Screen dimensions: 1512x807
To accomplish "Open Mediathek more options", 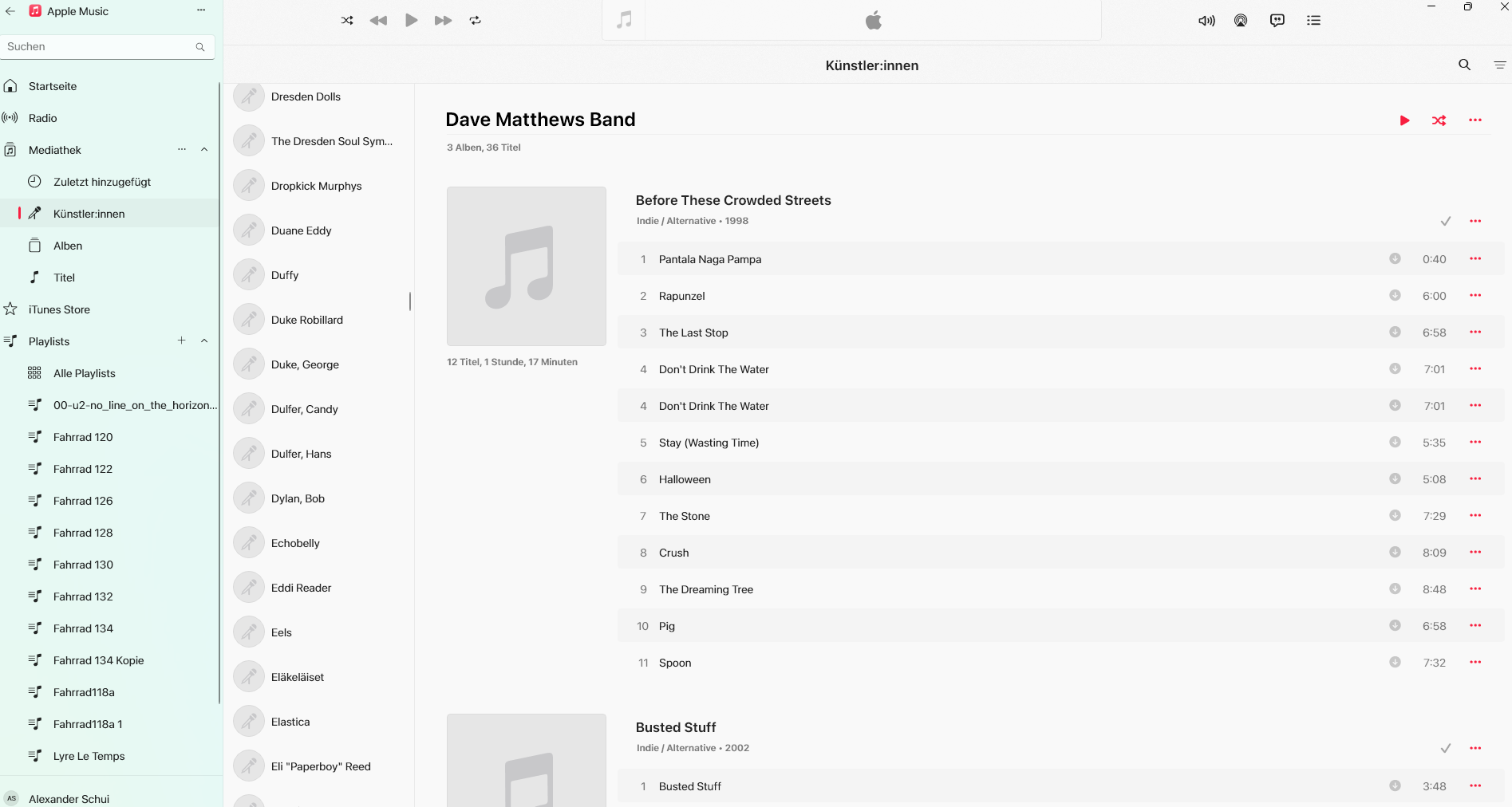I will [182, 150].
